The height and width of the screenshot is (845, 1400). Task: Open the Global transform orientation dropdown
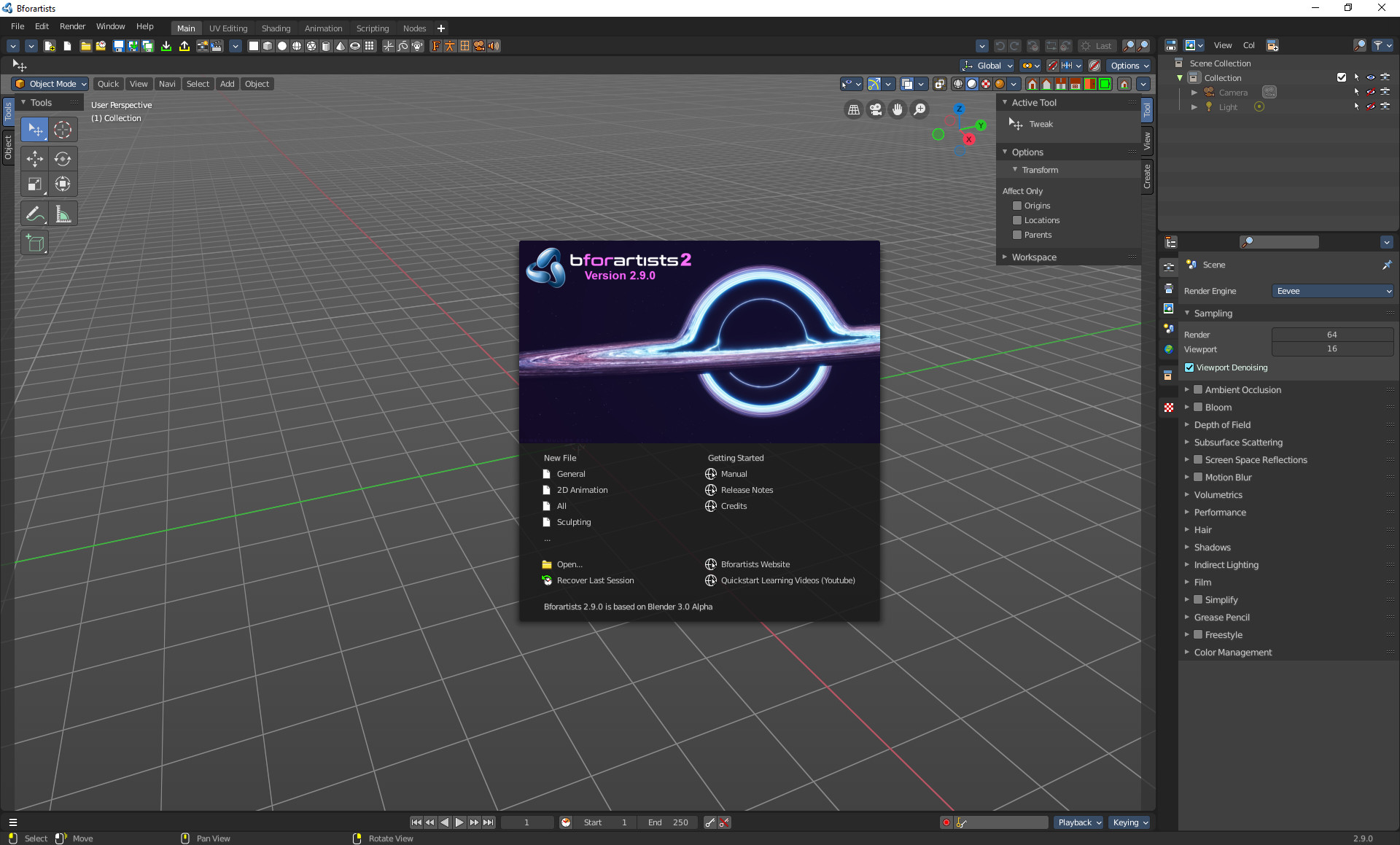click(x=987, y=66)
